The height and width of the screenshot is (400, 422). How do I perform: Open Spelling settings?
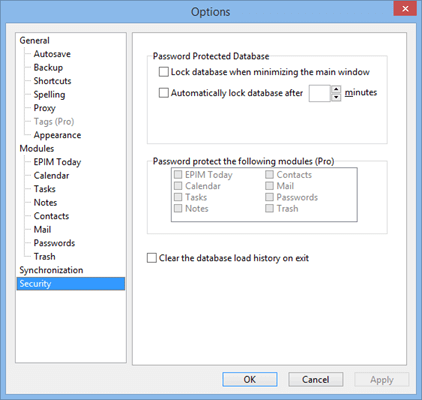pos(49,95)
